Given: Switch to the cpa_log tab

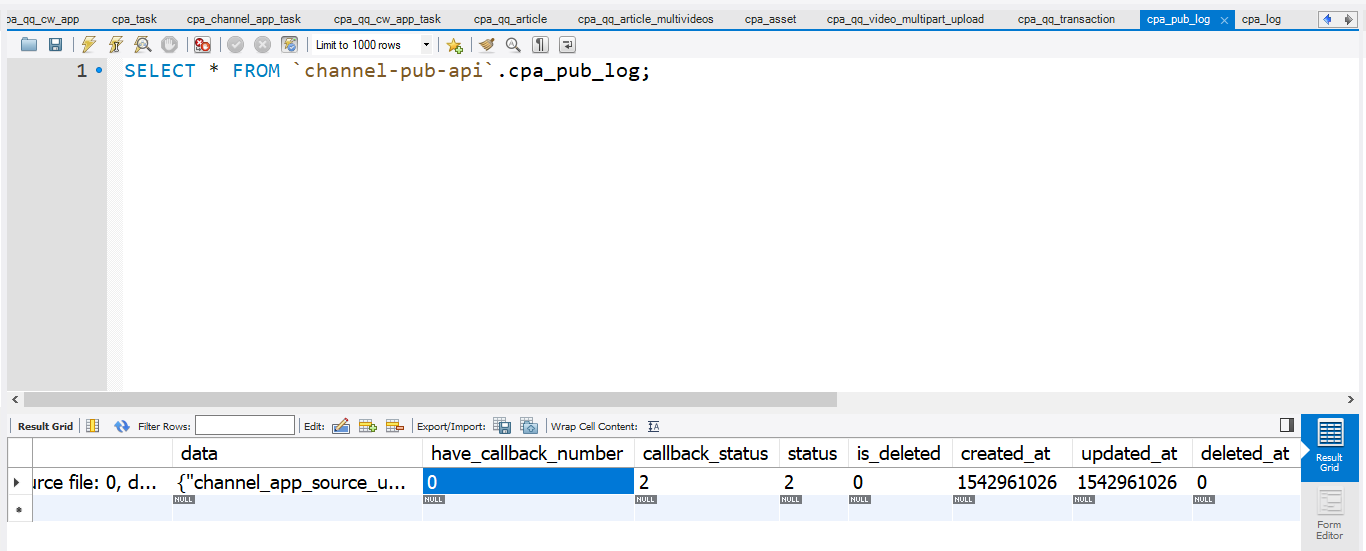Looking at the screenshot, I should 1261,19.
